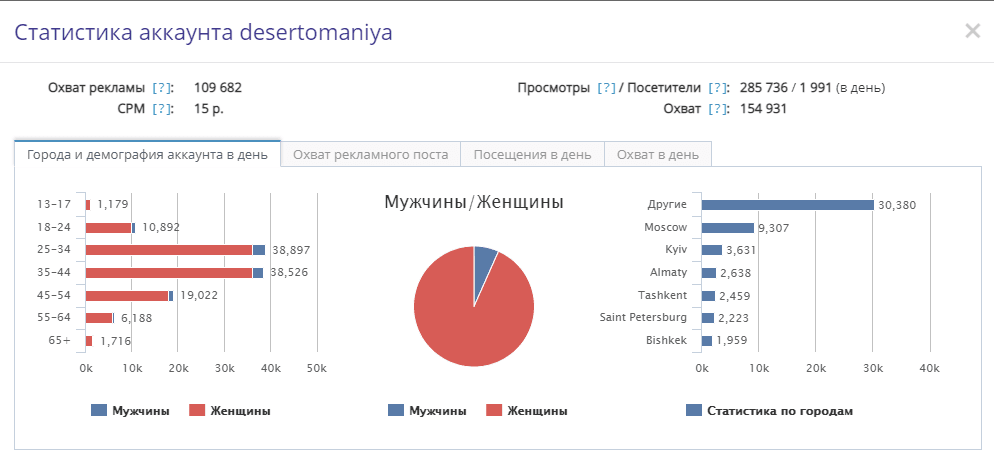994x465 pixels.
Task: Toggle Статистика по городам legend item
Action: 770,411
